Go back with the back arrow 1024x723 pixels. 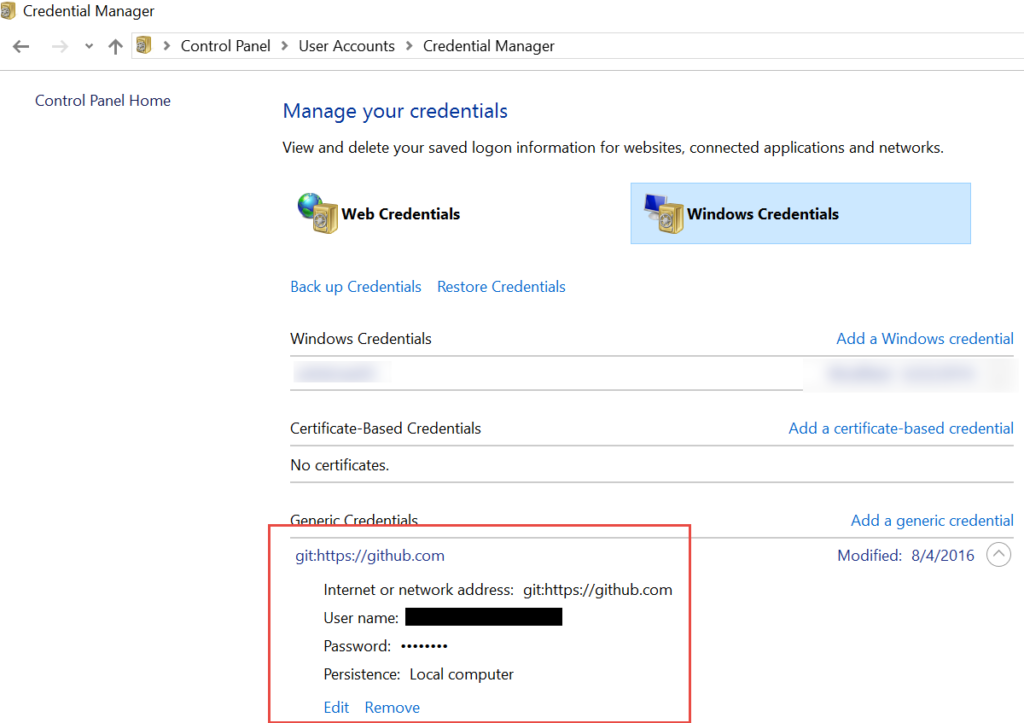[21, 46]
